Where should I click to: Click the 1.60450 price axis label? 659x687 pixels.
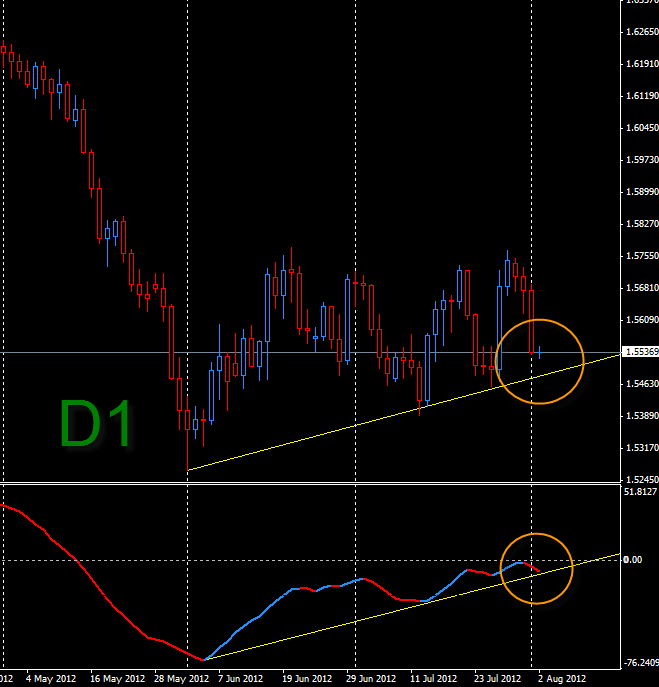642,128
